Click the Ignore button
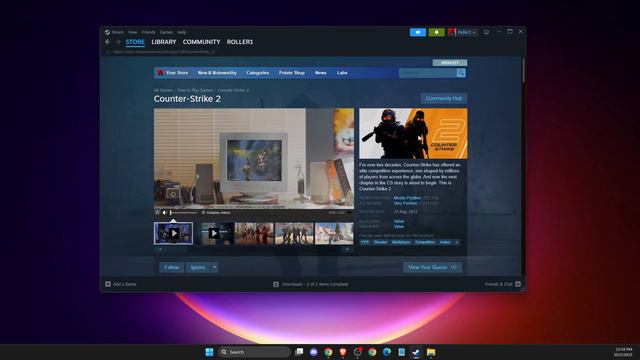Viewport: 640px width, 360px height. 198,267
